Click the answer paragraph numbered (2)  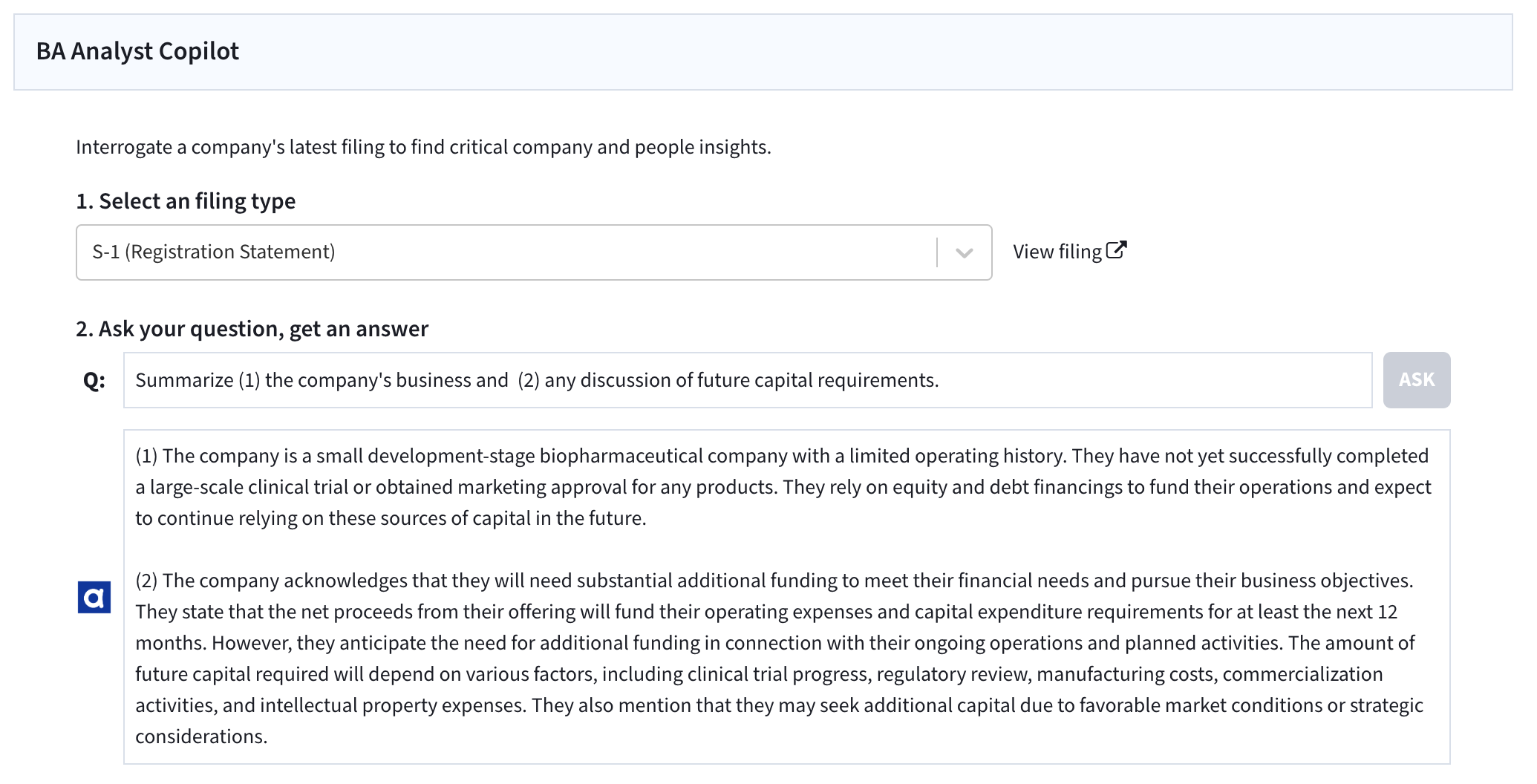pos(780,643)
